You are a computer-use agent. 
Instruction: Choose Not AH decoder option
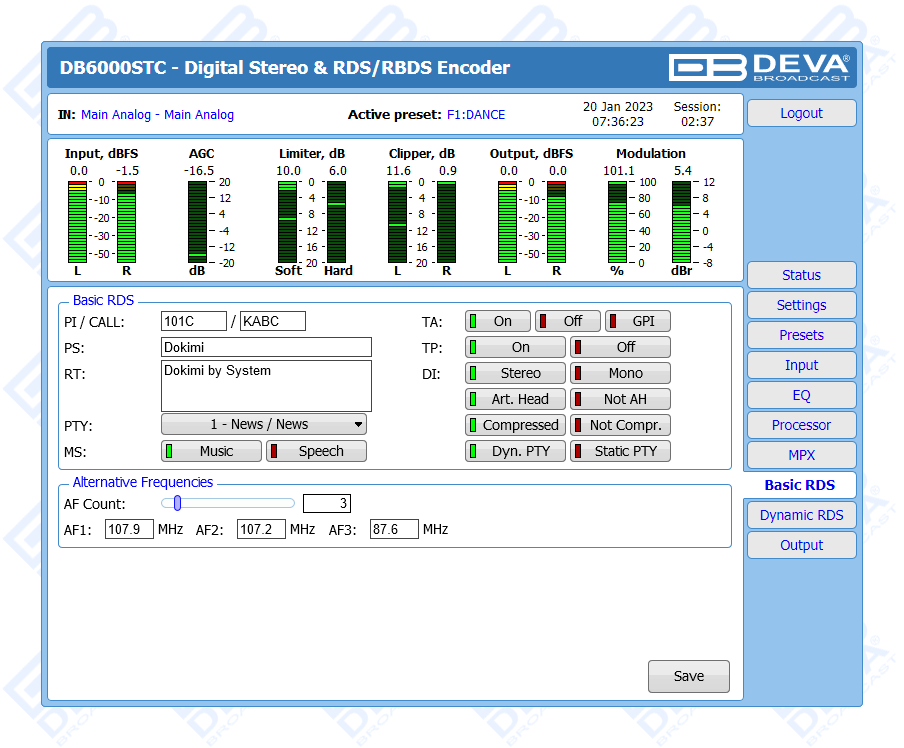620,399
